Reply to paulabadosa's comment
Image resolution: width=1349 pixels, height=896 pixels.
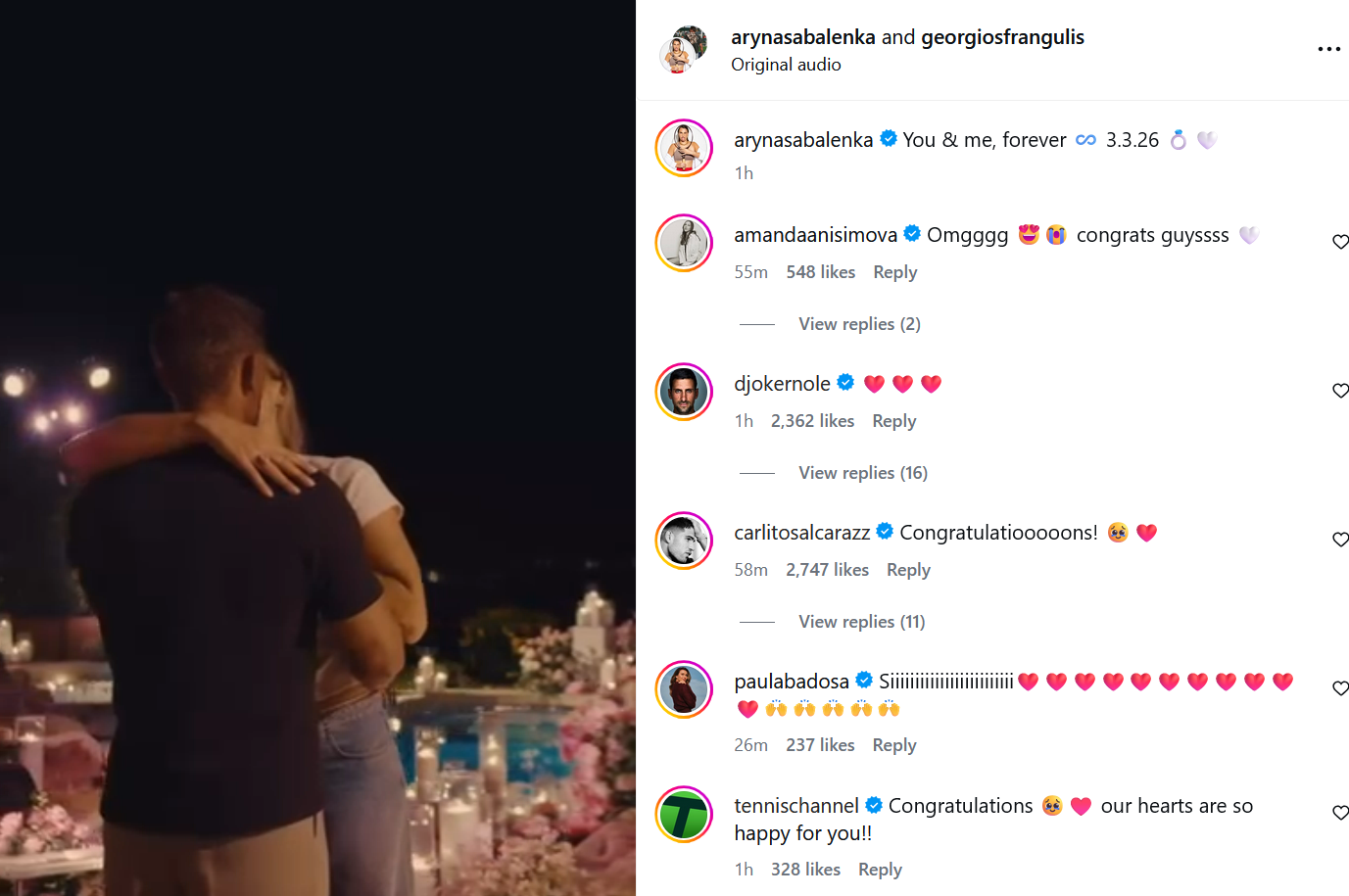click(x=894, y=745)
